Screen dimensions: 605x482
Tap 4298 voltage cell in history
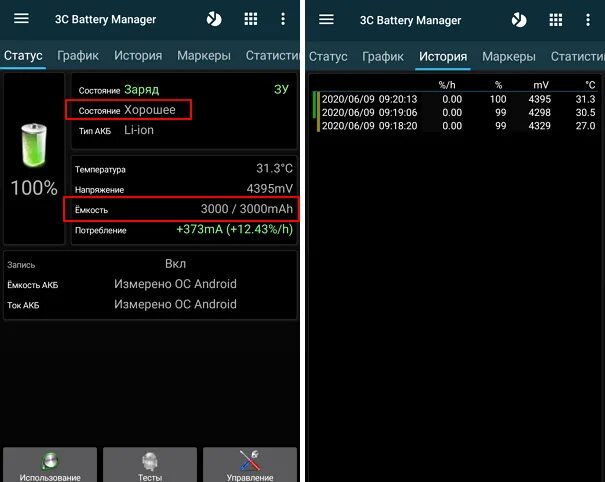539,112
